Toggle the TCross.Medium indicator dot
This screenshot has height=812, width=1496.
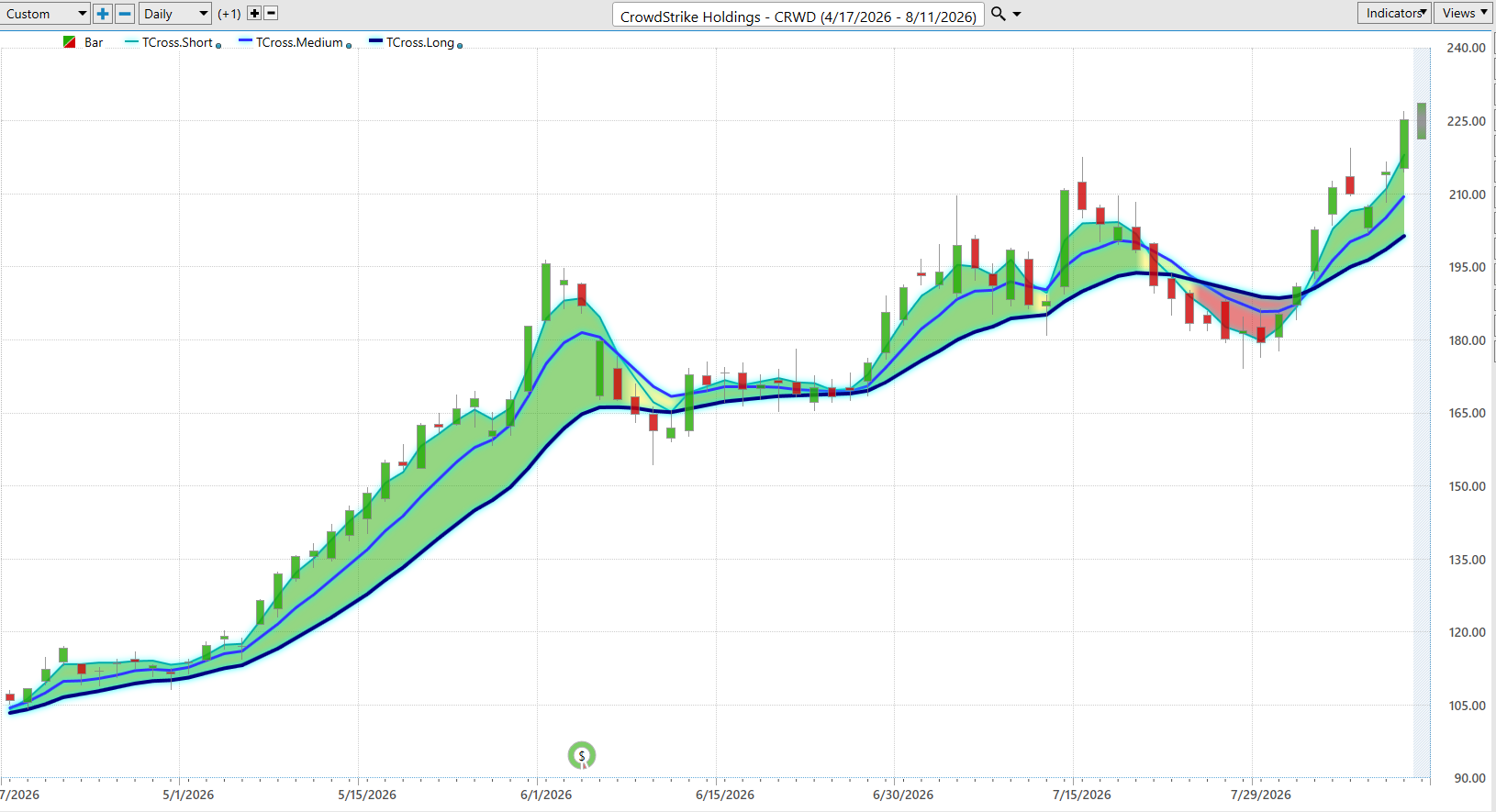click(349, 46)
